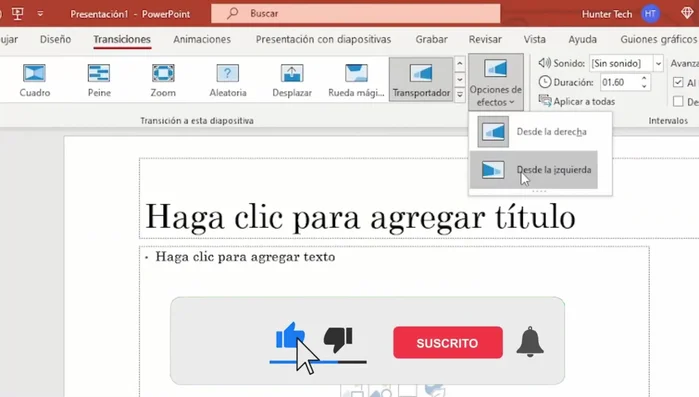Image resolution: width=699 pixels, height=397 pixels.
Task: Increase the Duración with the up arrow
Action: tap(644, 78)
